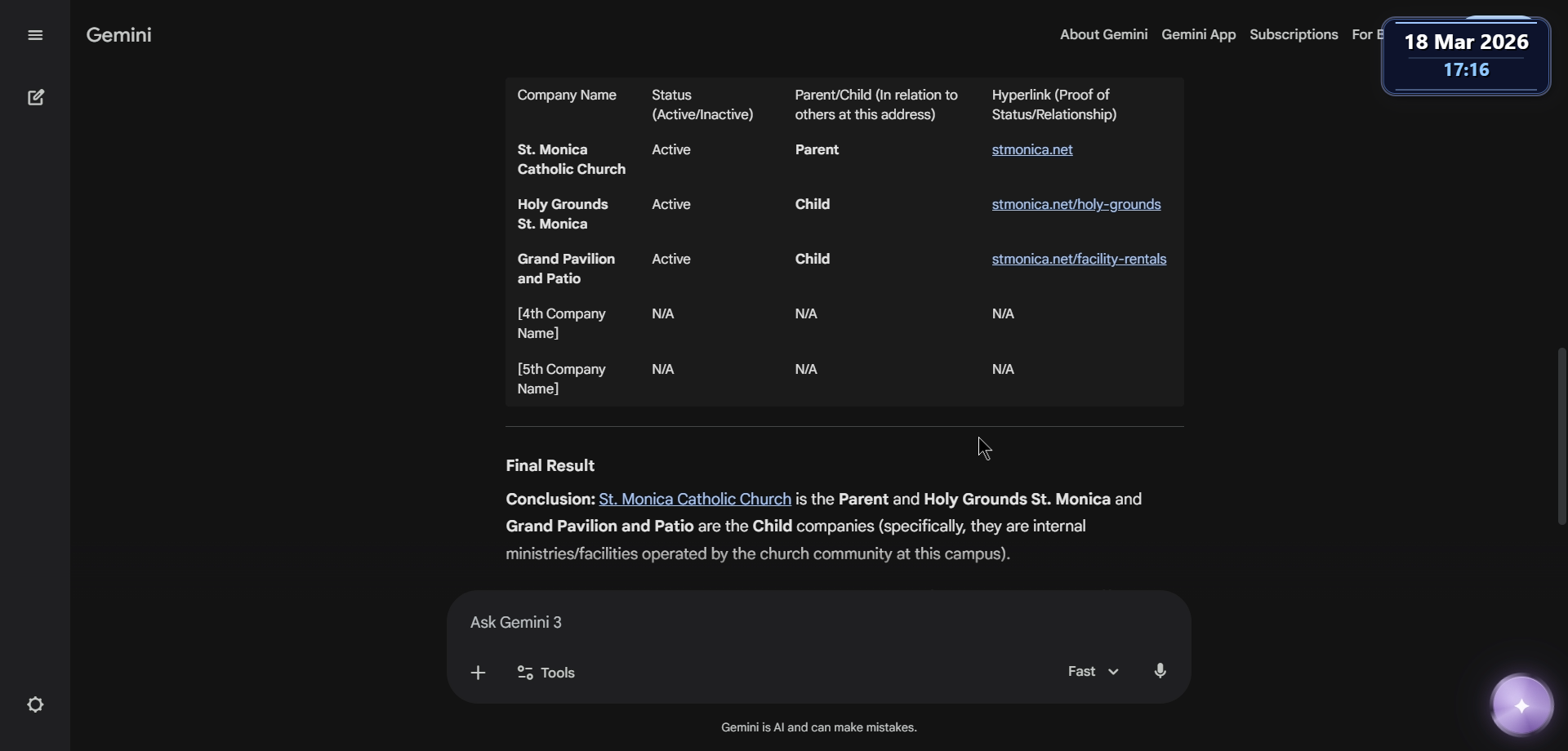Open the stmonica.net link

click(x=1031, y=149)
